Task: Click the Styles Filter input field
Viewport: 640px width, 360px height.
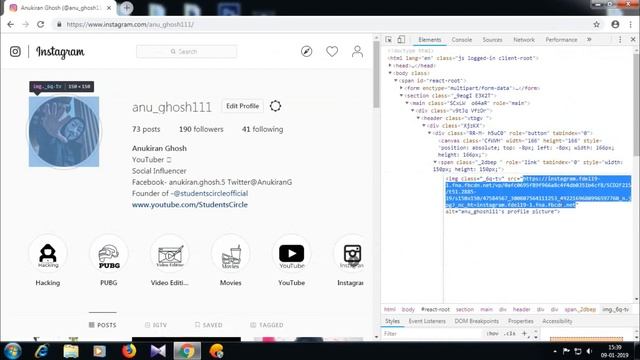Action: 432,333
